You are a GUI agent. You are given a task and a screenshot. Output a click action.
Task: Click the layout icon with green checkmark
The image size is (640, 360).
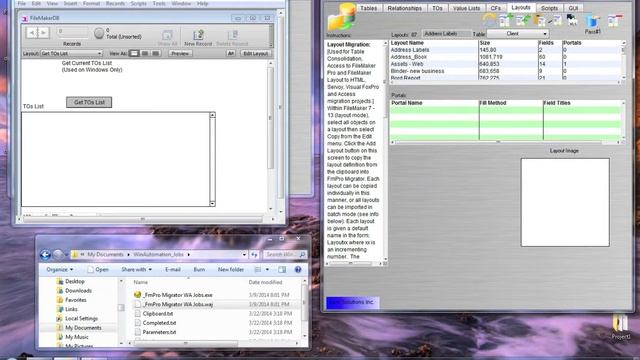point(523,20)
